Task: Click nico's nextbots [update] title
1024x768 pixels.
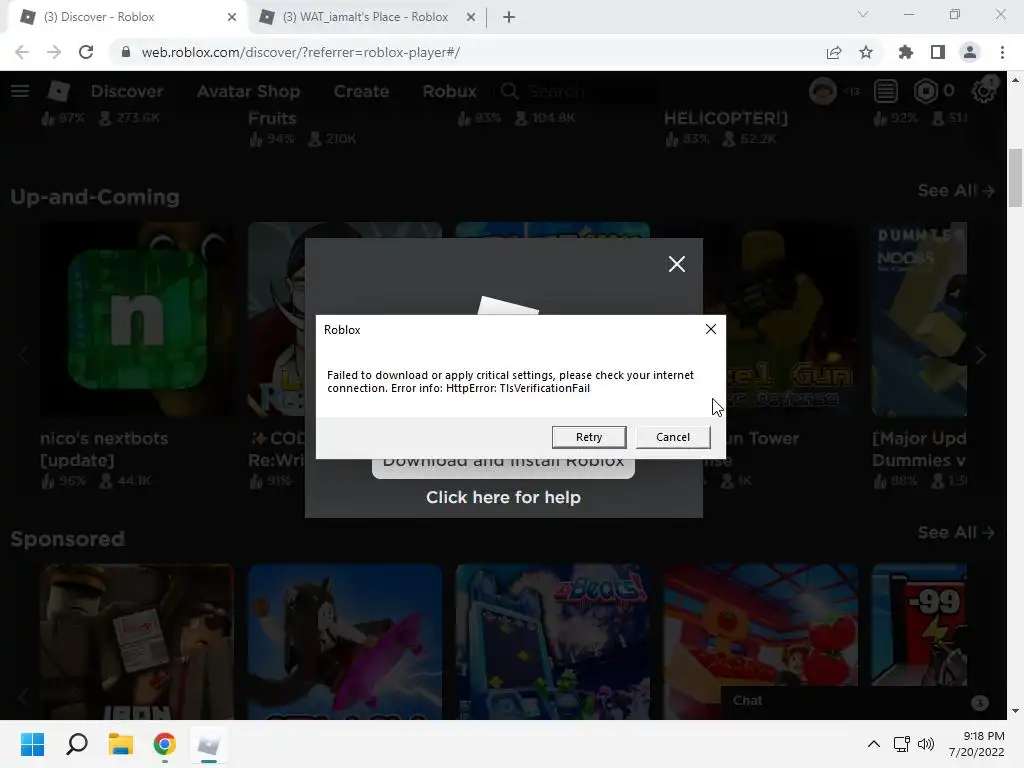Action: [x=104, y=449]
